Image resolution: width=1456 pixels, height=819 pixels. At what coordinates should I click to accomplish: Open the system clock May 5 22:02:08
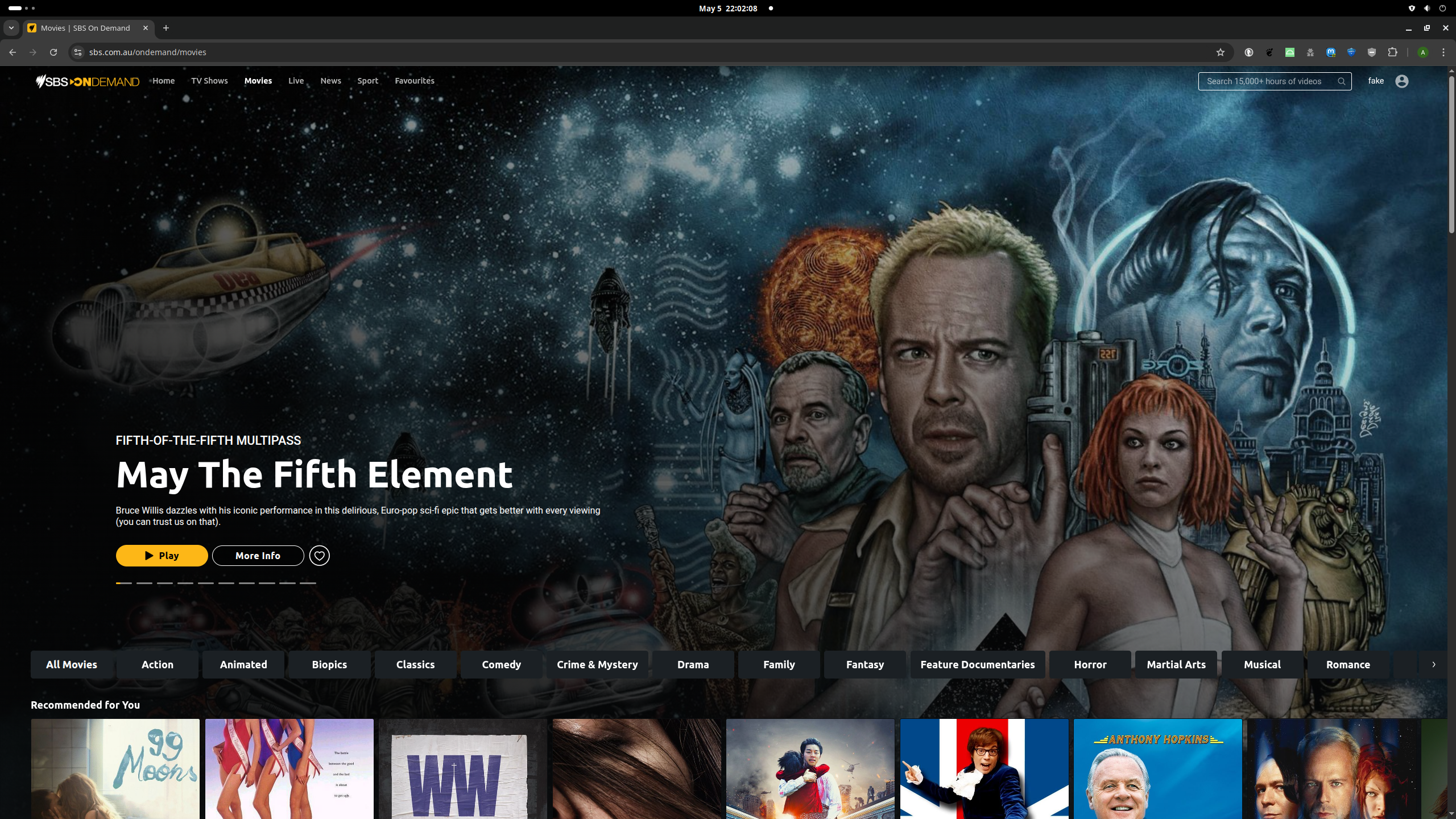(728, 9)
